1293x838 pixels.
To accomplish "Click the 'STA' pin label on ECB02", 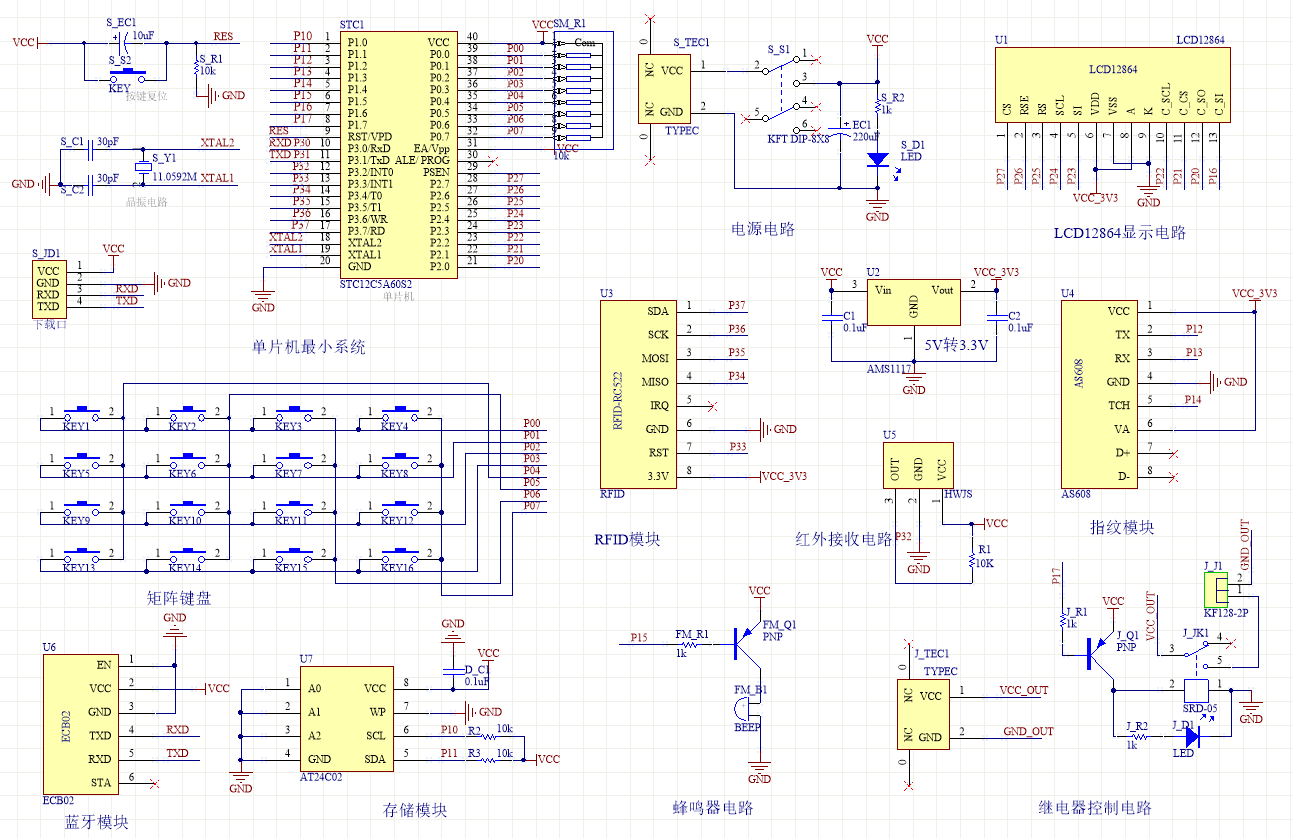I will point(100,782).
